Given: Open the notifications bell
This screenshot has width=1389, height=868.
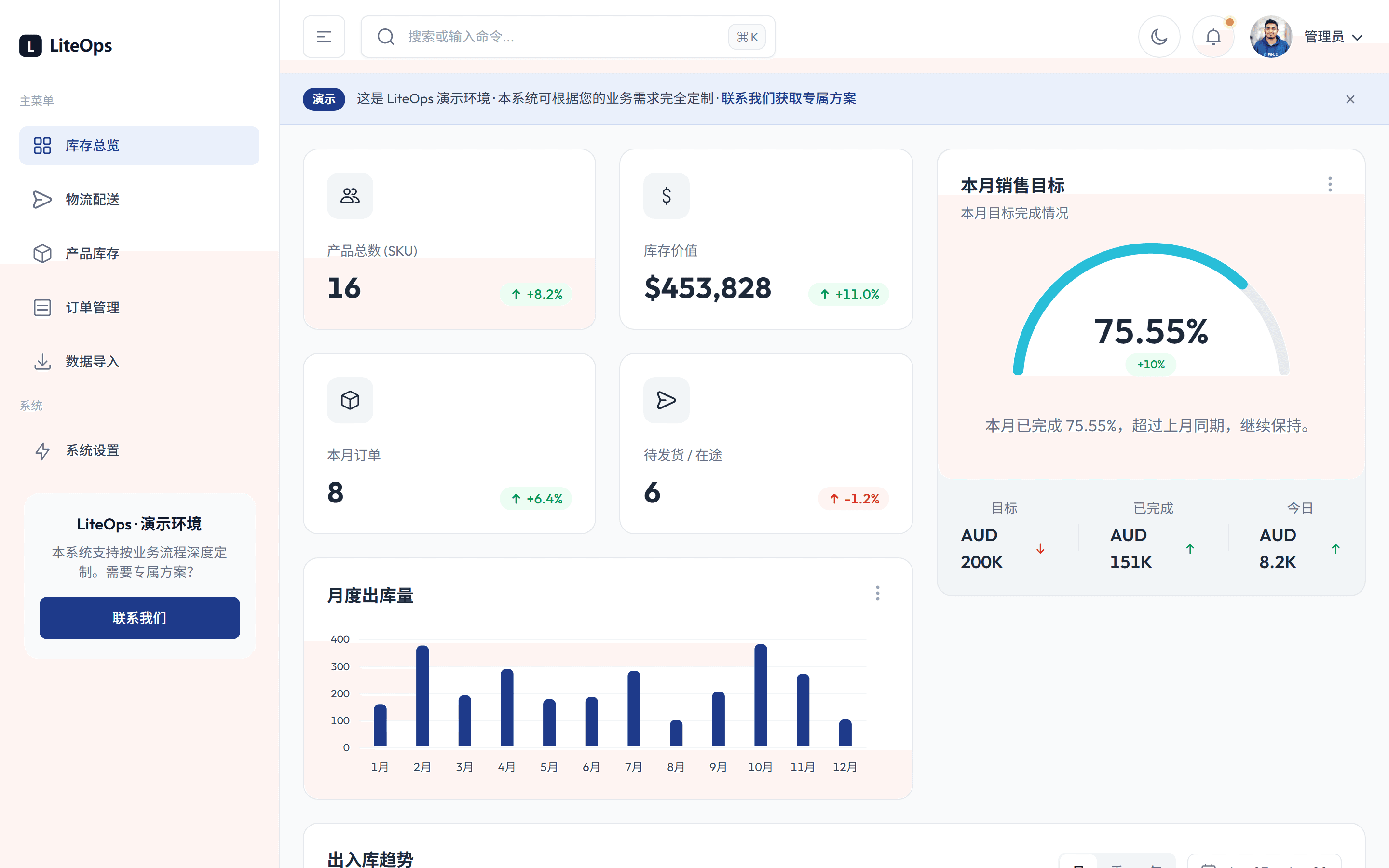Looking at the screenshot, I should (x=1213, y=36).
